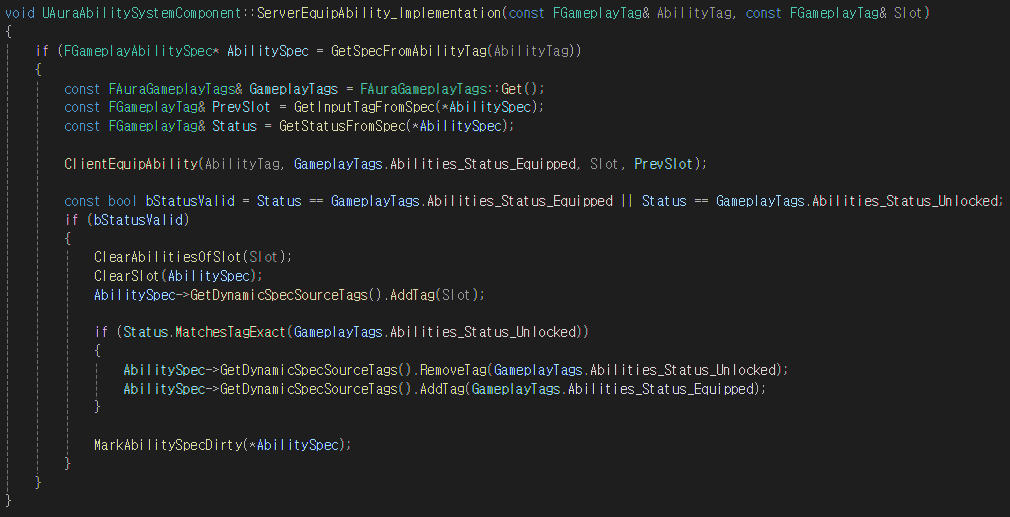The width and height of the screenshot is (1010, 517).
Task: Click the bStatusValid variable declaration
Action: click(190, 202)
